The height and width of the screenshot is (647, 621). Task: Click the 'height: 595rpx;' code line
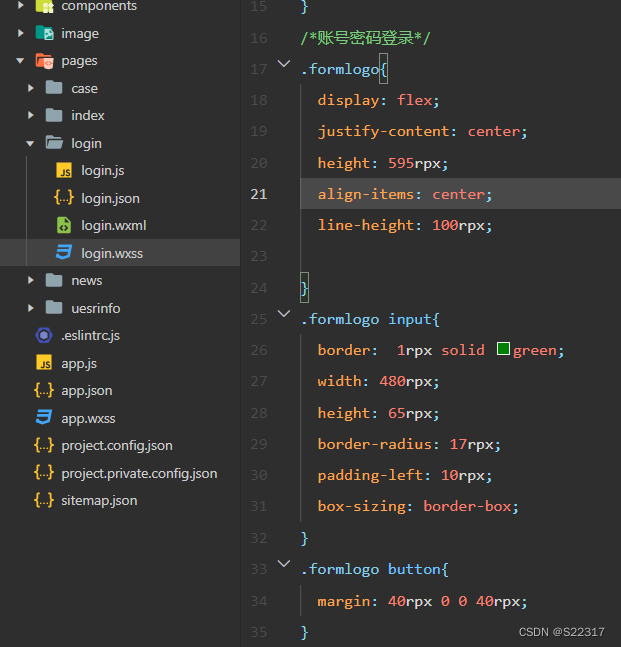pos(383,163)
